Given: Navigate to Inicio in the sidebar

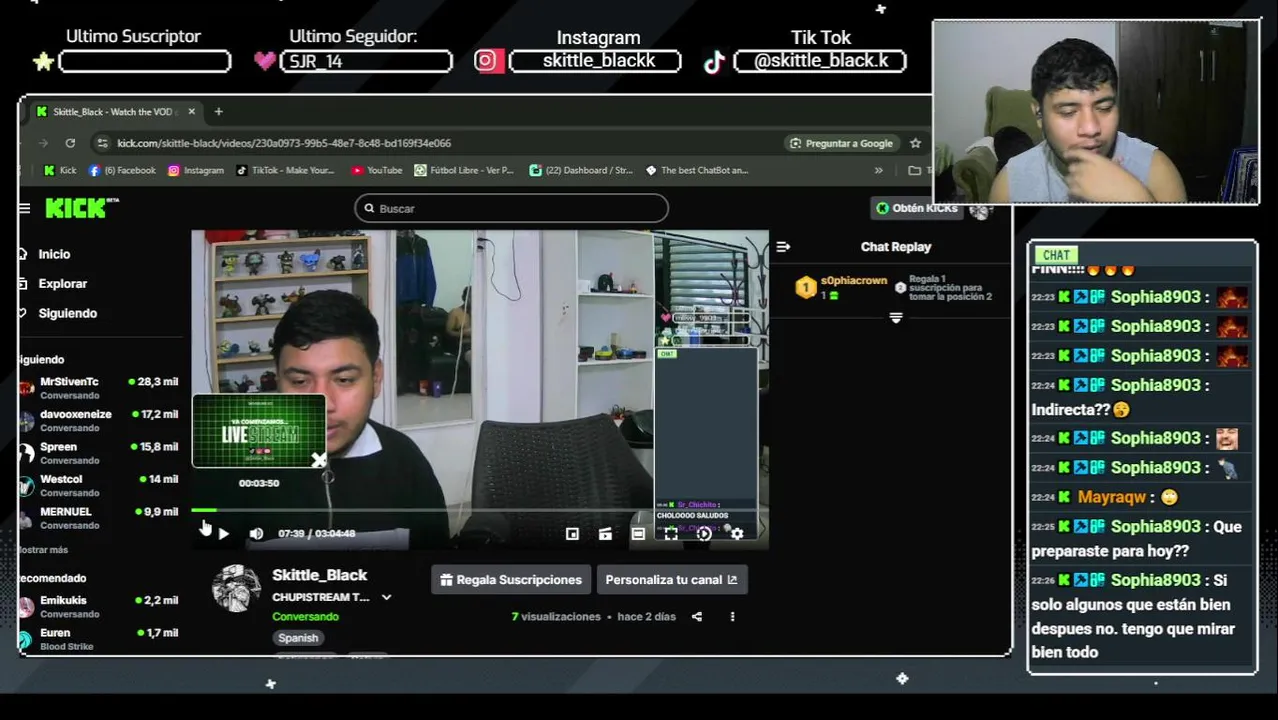Looking at the screenshot, I should point(54,254).
